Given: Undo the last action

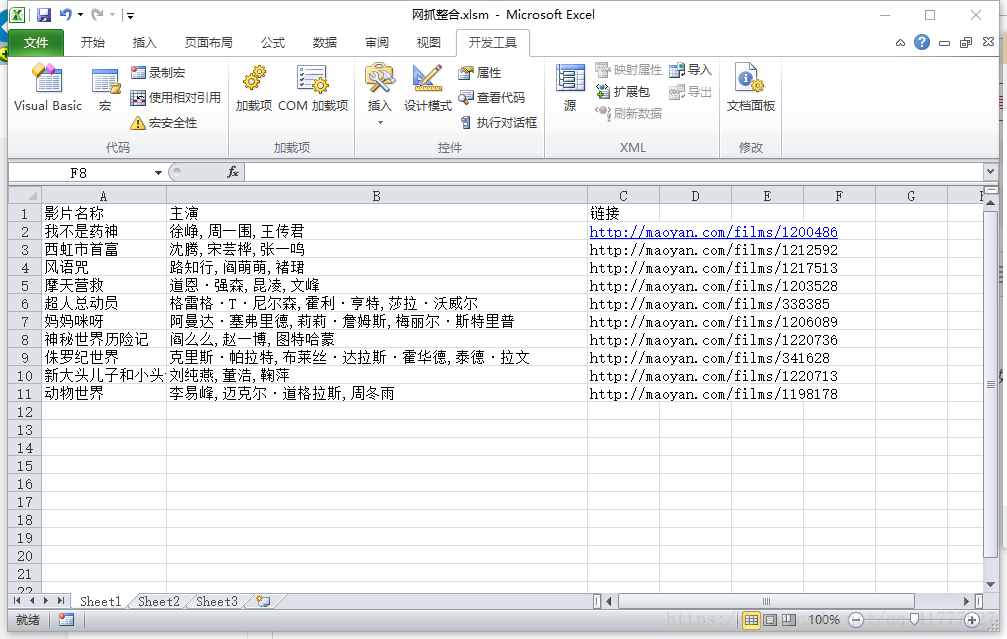Looking at the screenshot, I should 66,15.
